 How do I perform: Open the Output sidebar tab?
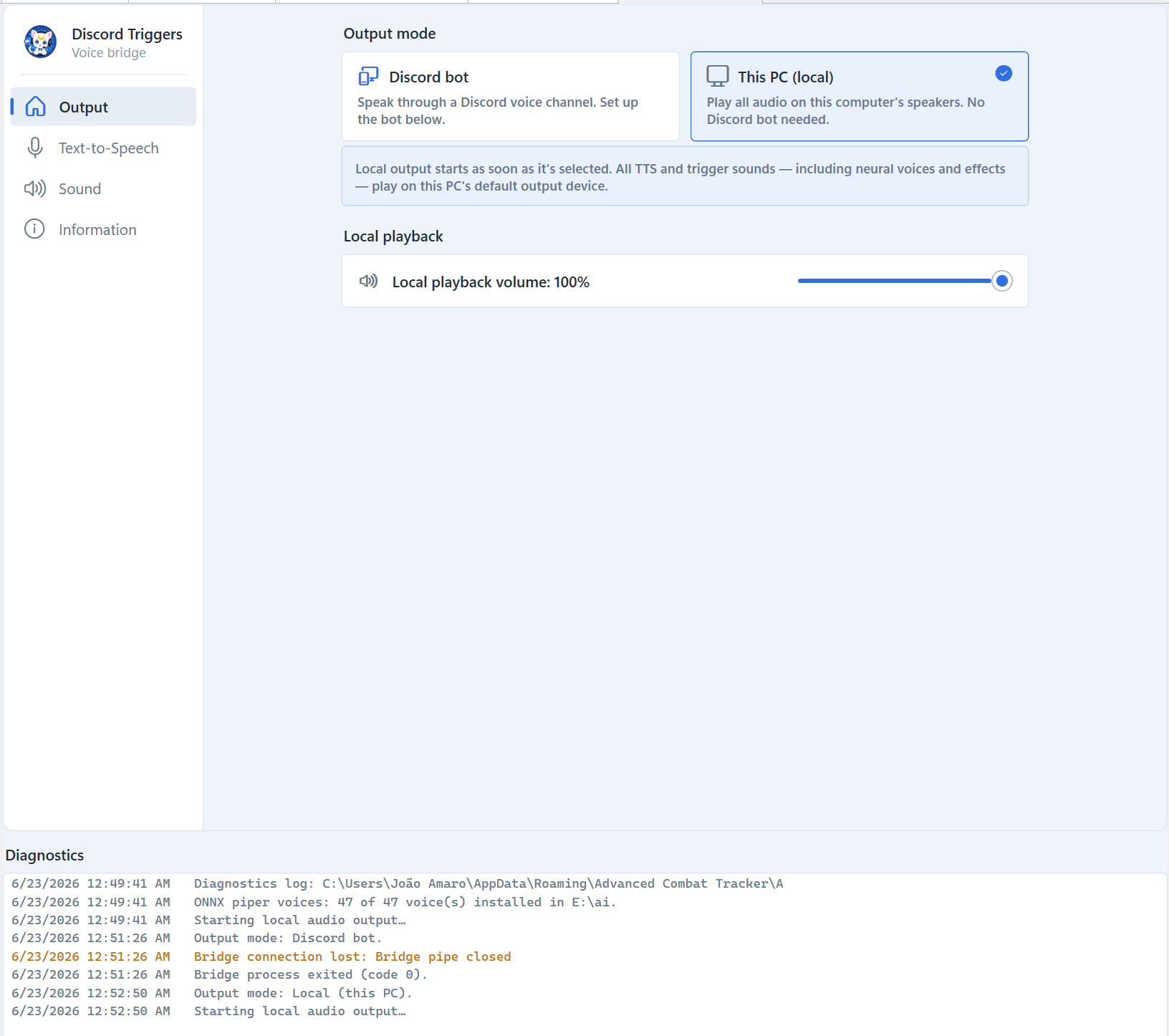coord(103,107)
